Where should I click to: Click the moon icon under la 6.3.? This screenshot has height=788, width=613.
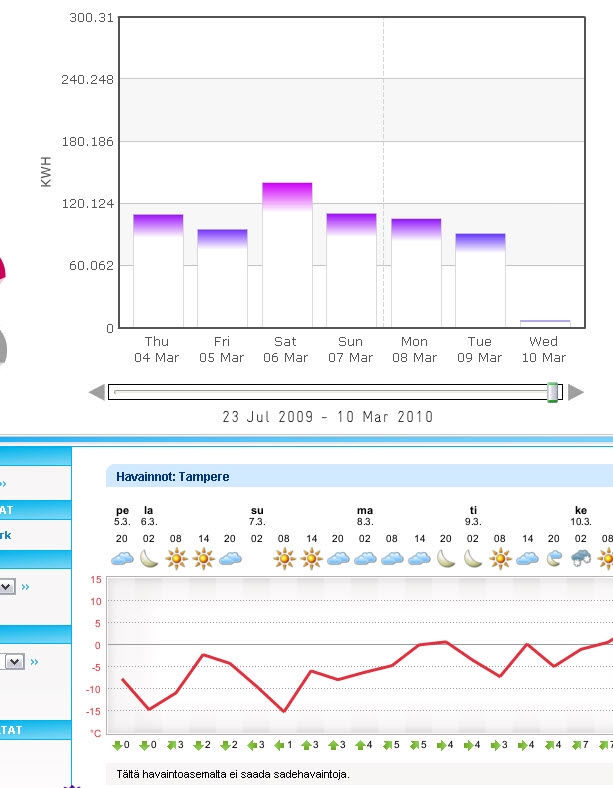coord(149,558)
